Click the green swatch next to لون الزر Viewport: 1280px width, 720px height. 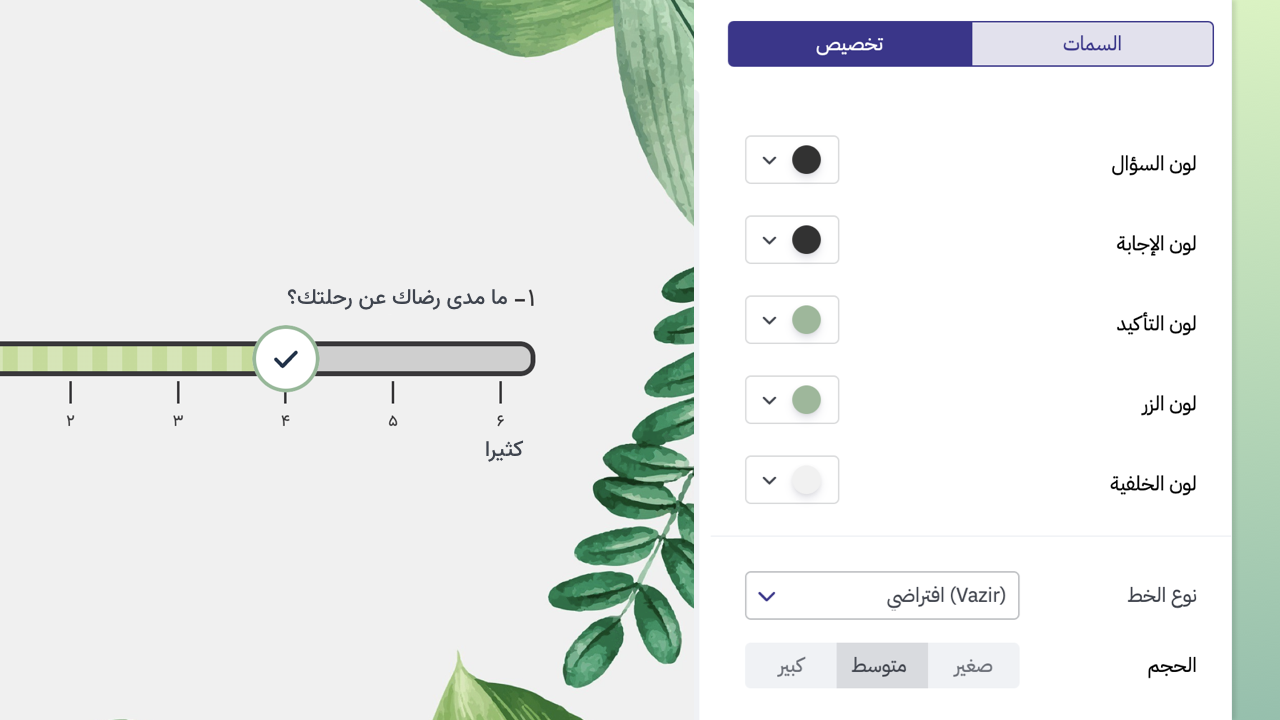(x=806, y=399)
